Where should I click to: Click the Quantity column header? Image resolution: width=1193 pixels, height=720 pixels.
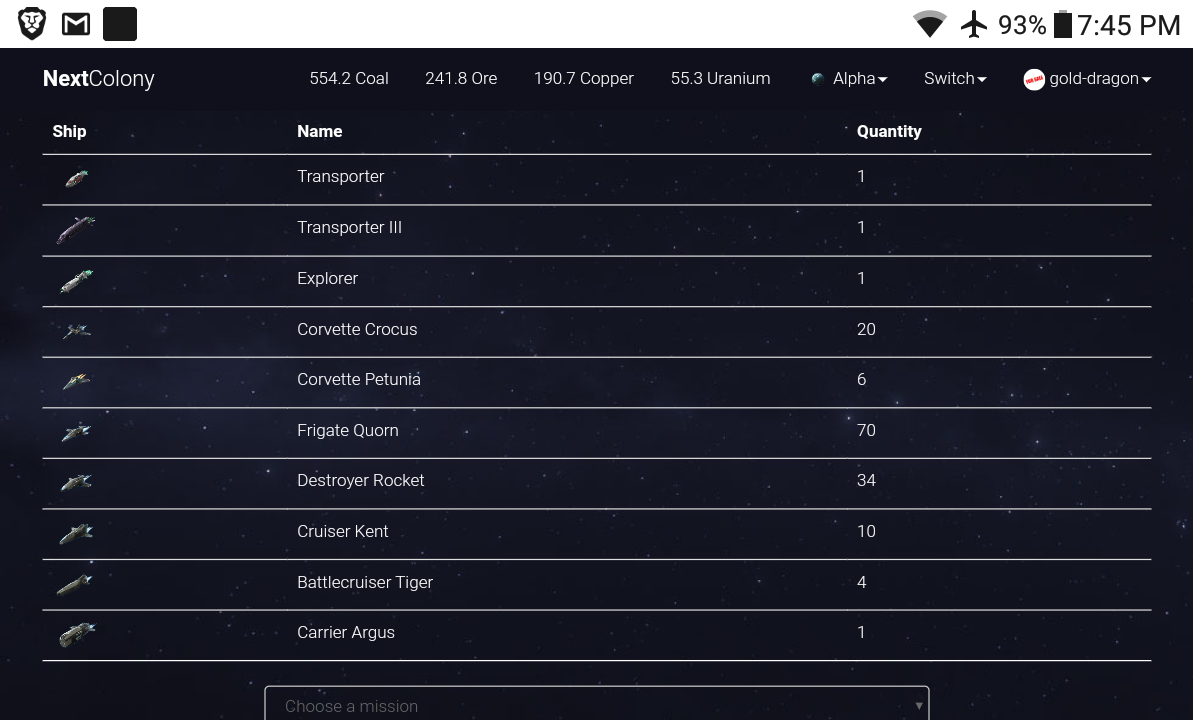coord(889,131)
